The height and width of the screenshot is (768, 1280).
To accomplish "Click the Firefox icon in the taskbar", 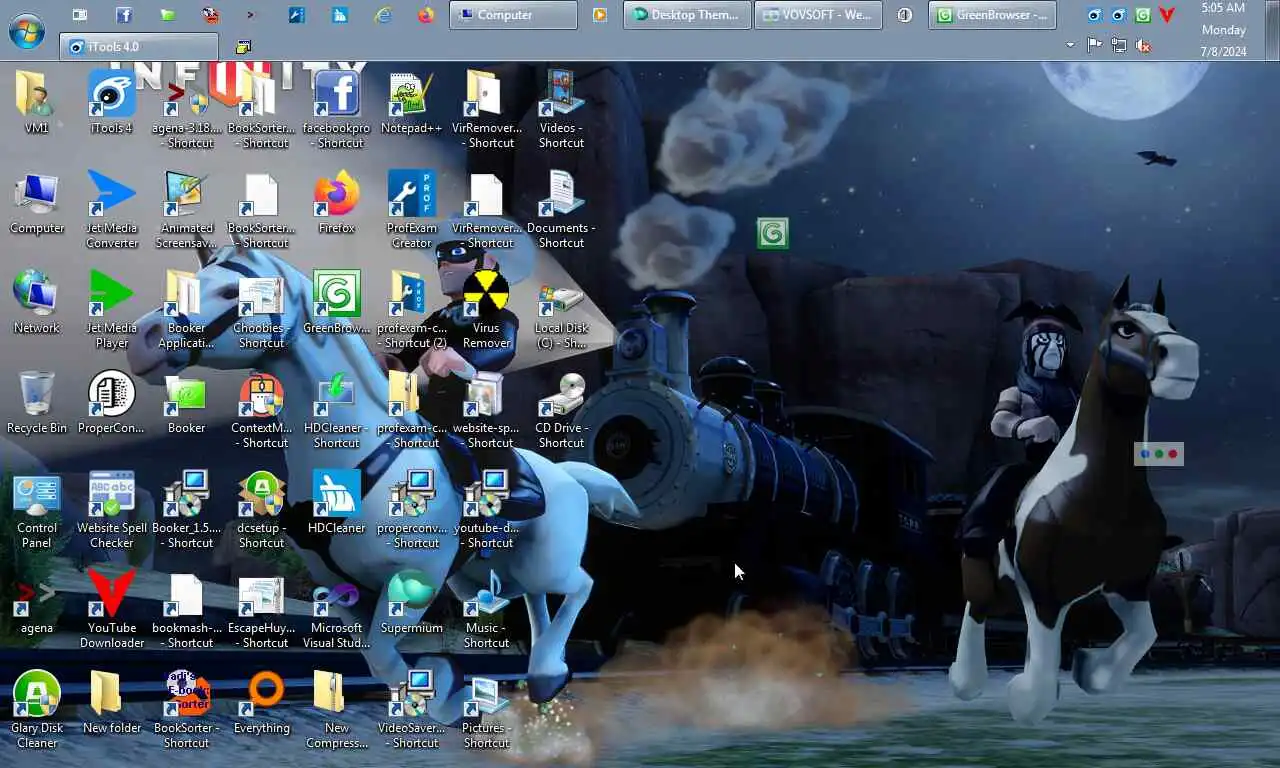I will coord(426,15).
